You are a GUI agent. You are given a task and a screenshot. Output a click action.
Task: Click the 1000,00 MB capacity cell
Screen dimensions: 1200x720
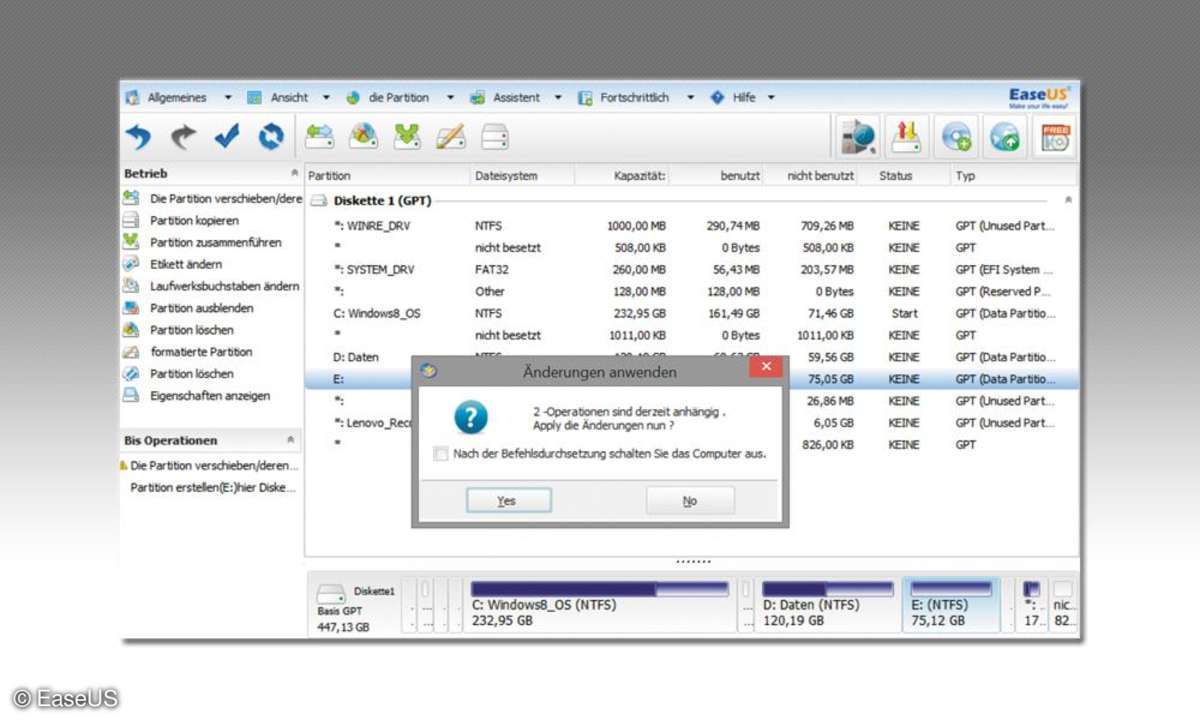(636, 226)
